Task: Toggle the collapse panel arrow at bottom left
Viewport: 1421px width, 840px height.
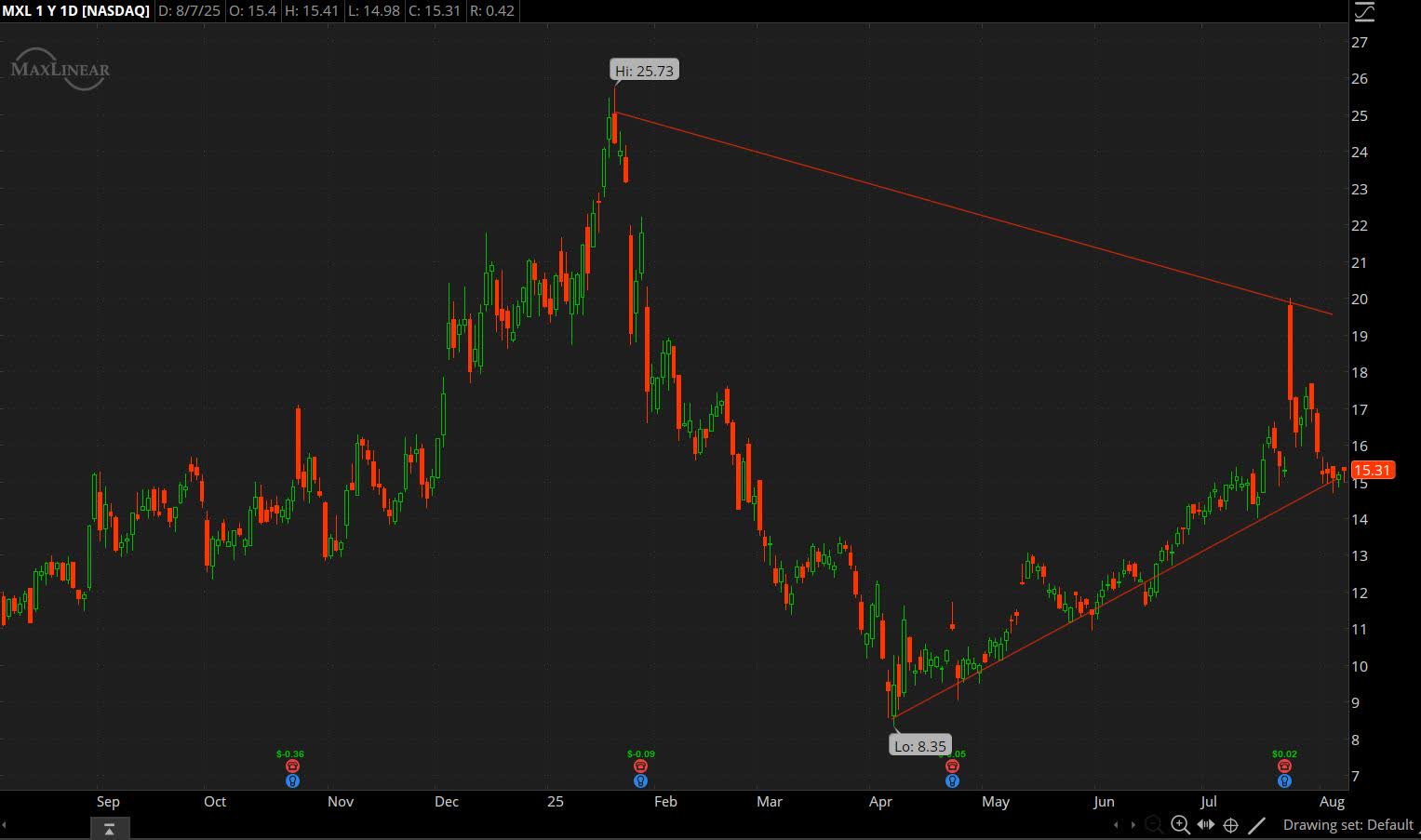Action: [109, 827]
